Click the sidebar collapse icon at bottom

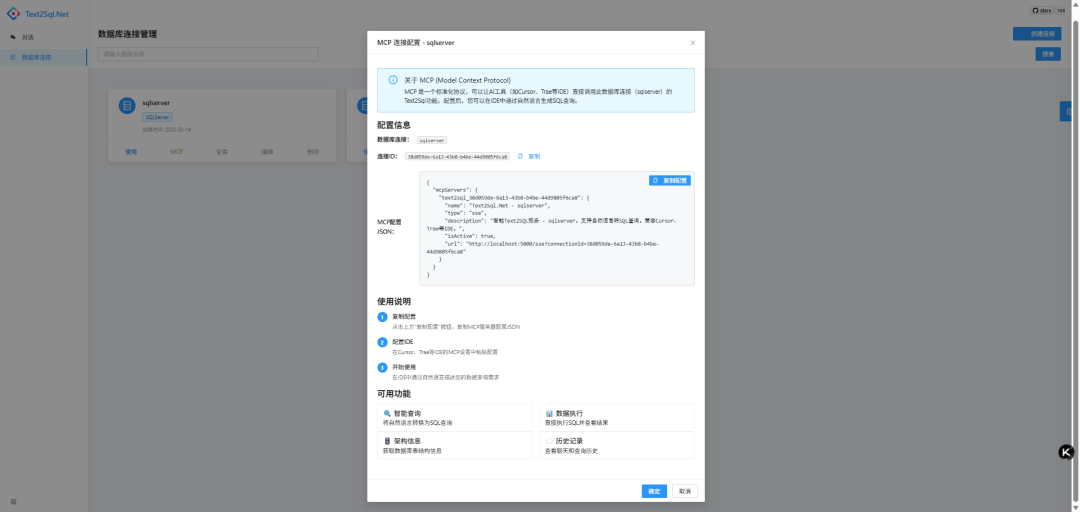[13, 502]
